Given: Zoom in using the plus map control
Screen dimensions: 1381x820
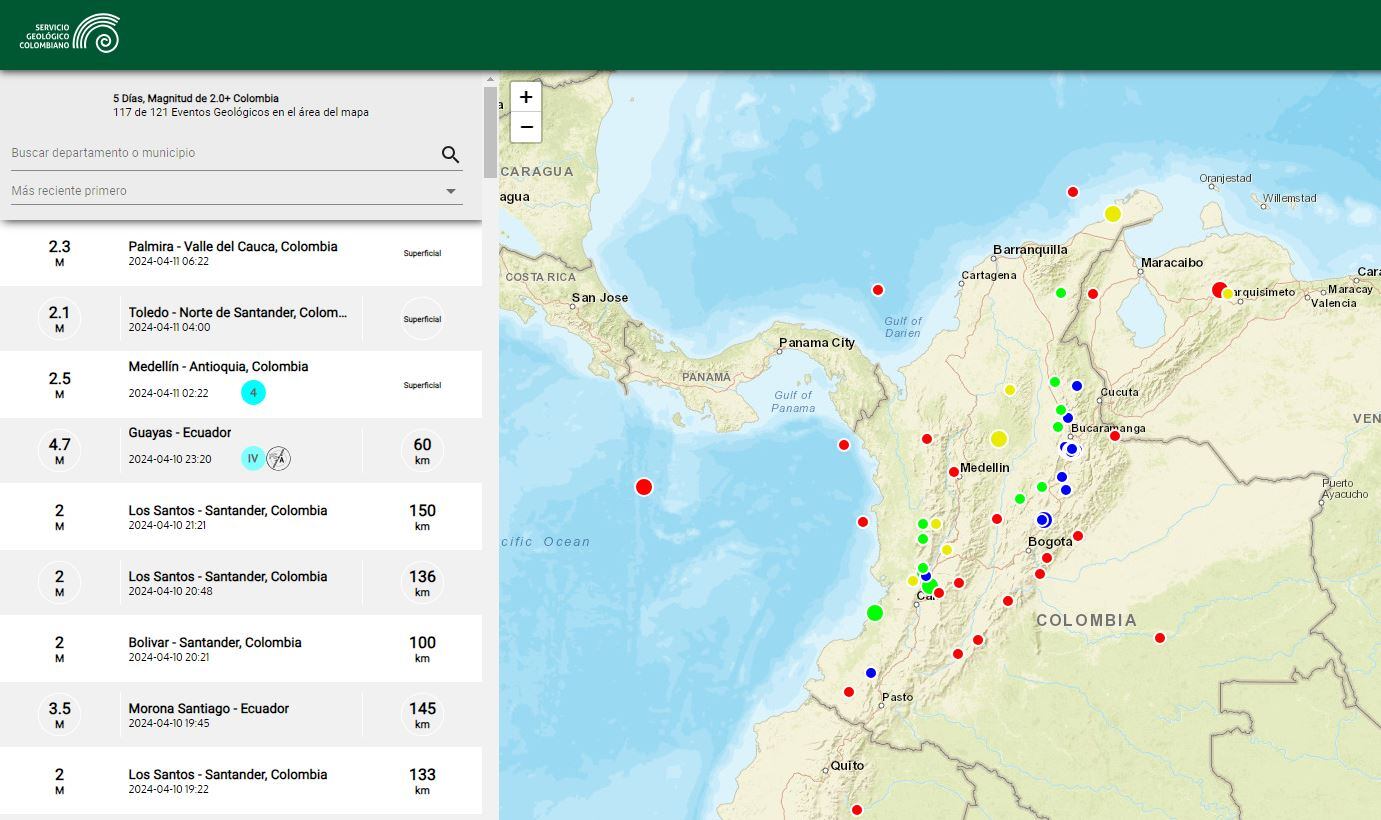Looking at the screenshot, I should pyautogui.click(x=525, y=96).
